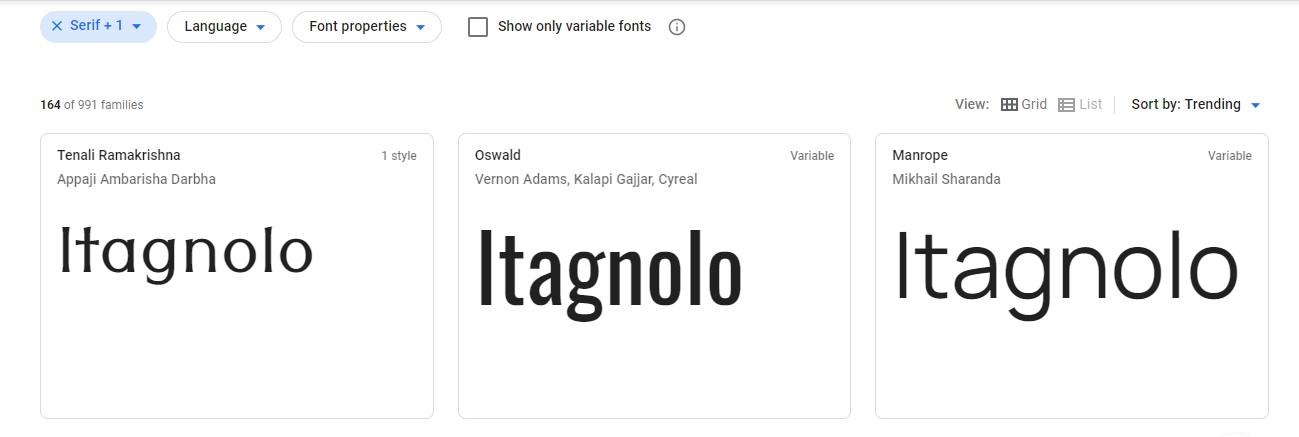Click the info icon beside variable fonts

tap(677, 27)
